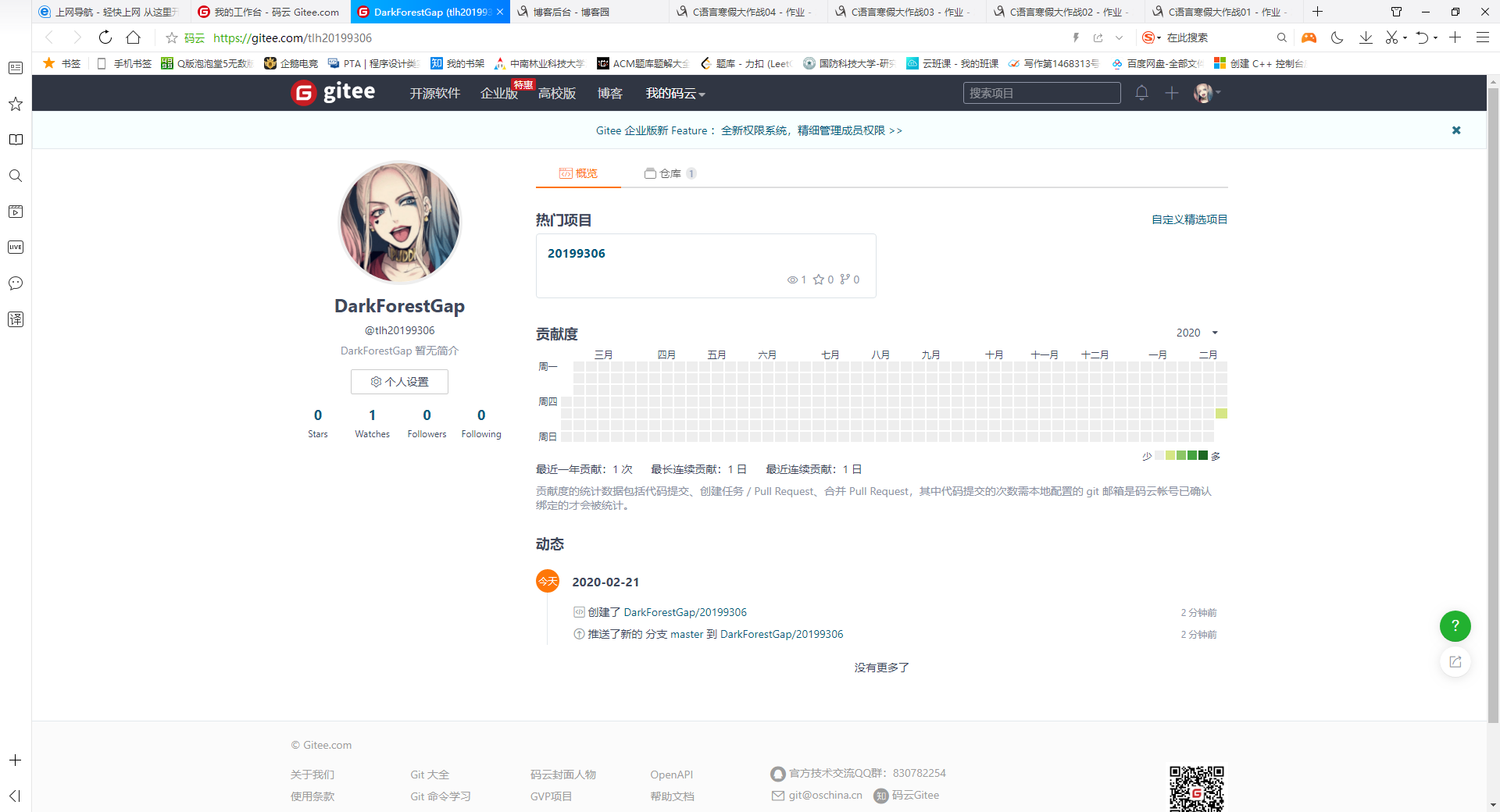Open the Gitee notification bell

click(x=1141, y=93)
